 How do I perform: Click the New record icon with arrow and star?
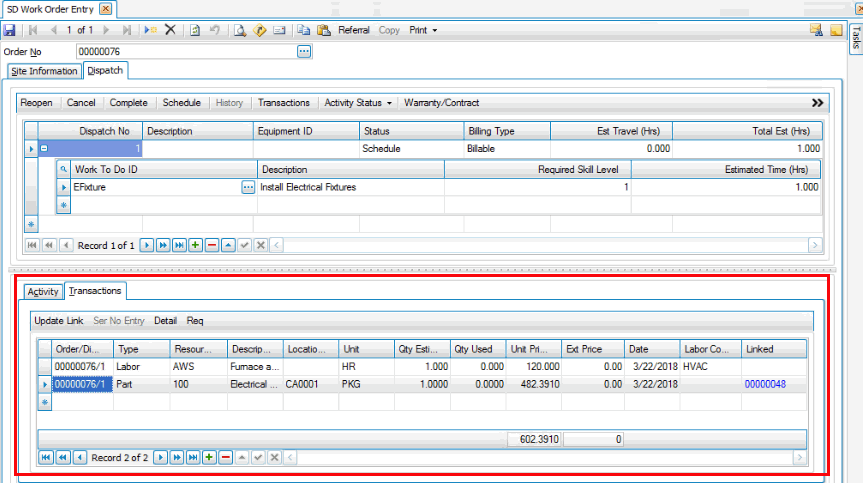coord(150,30)
